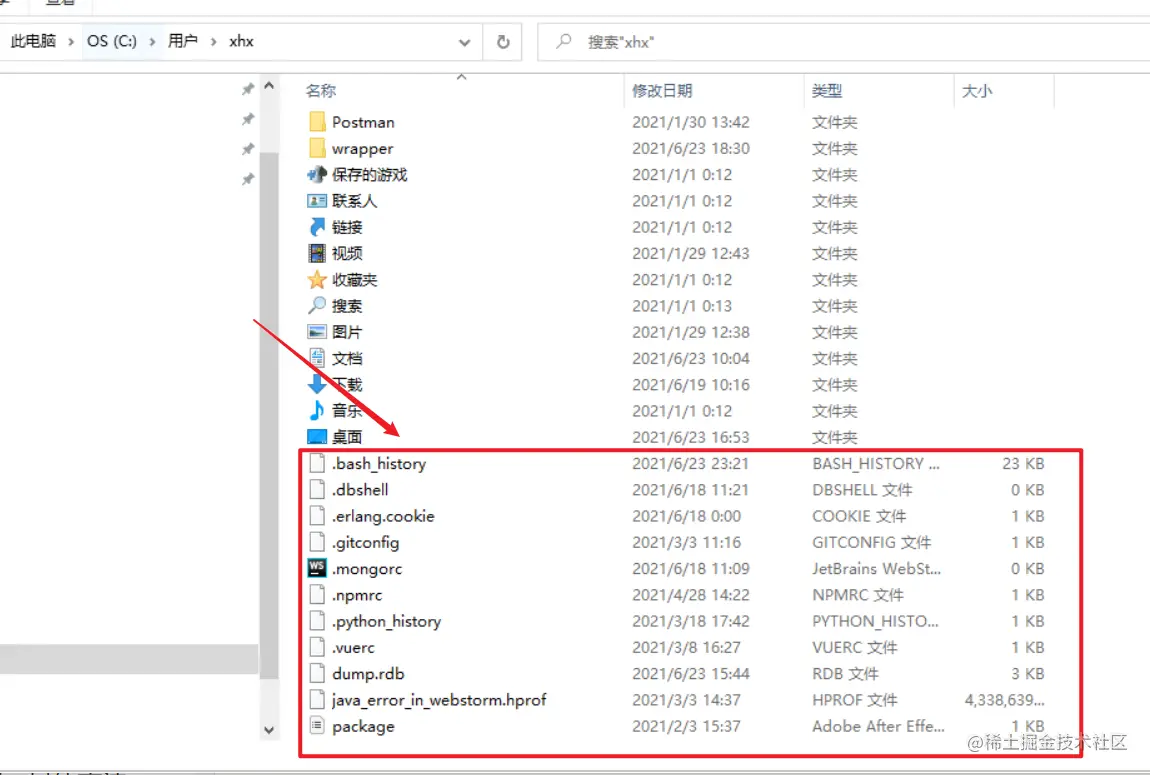Viewport: 1150px width, 775px height.
Task: Select the .npmrc file icon
Action: 317,595
